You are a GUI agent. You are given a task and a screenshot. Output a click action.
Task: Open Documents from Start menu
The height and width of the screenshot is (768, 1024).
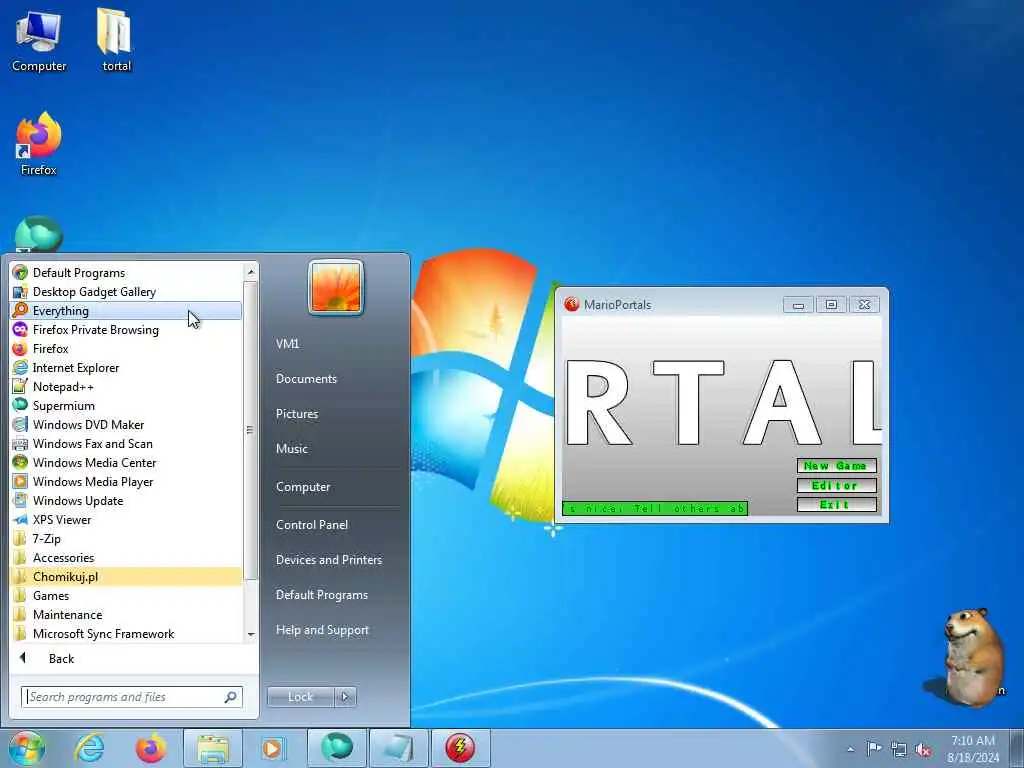point(306,379)
